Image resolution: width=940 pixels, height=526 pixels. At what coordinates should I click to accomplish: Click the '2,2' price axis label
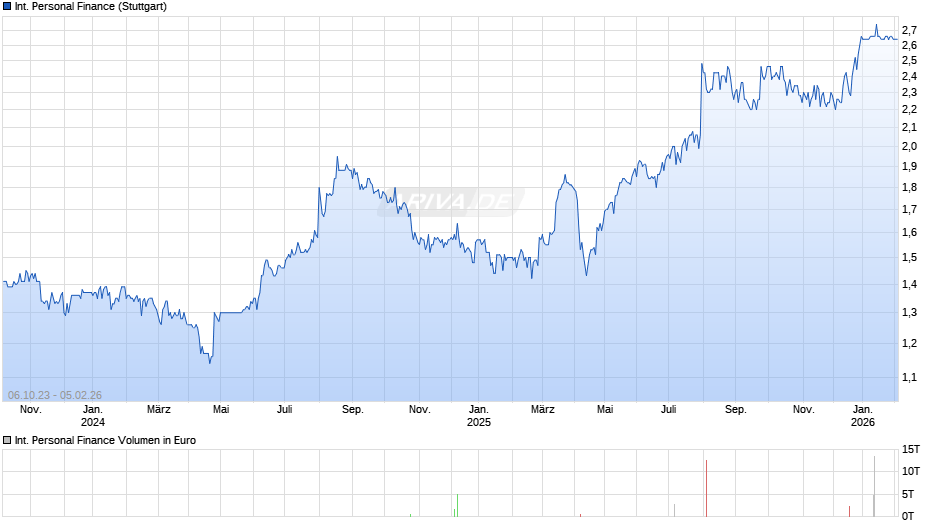(909, 109)
